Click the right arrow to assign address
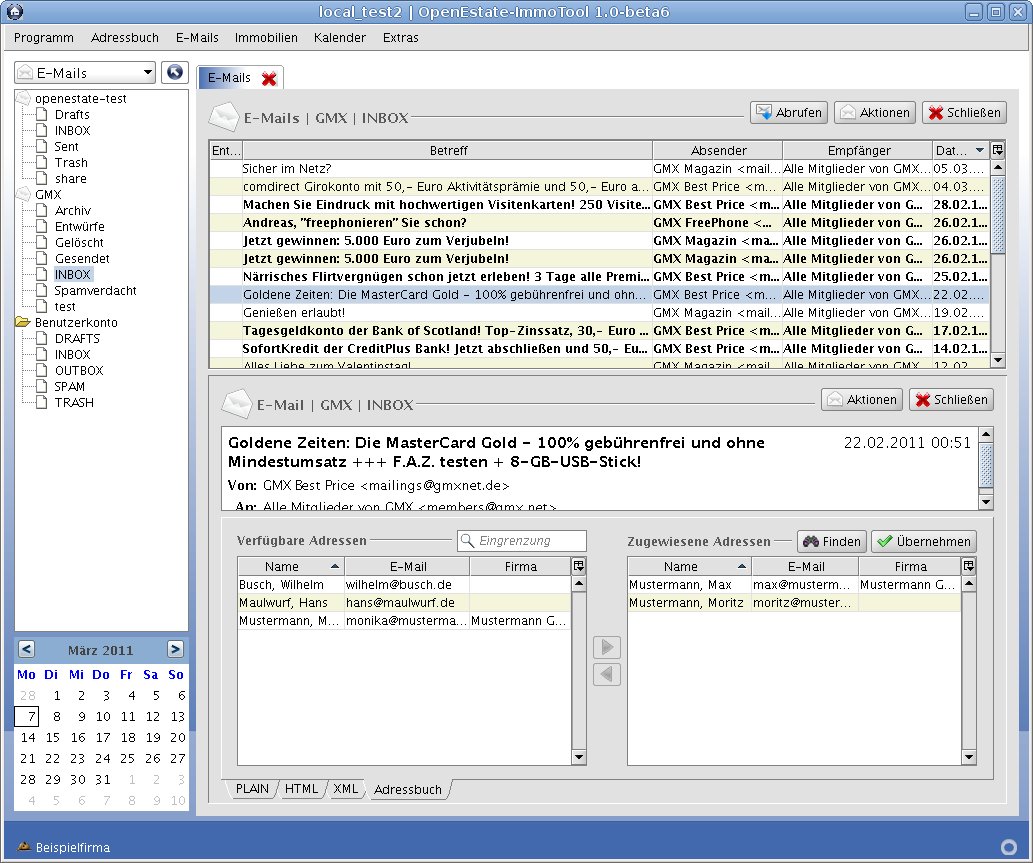Viewport: 1033px width, 863px height. [x=606, y=647]
